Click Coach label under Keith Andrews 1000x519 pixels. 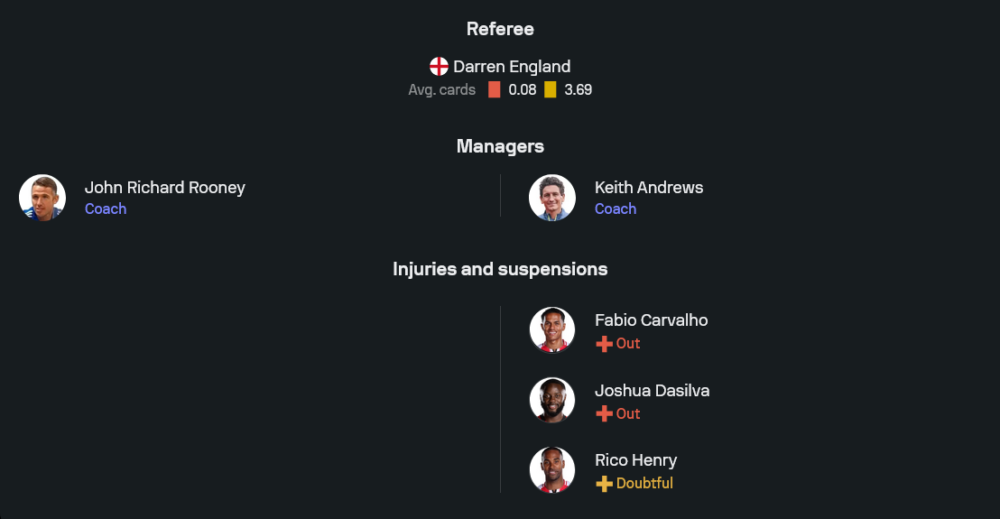pyautogui.click(x=615, y=209)
